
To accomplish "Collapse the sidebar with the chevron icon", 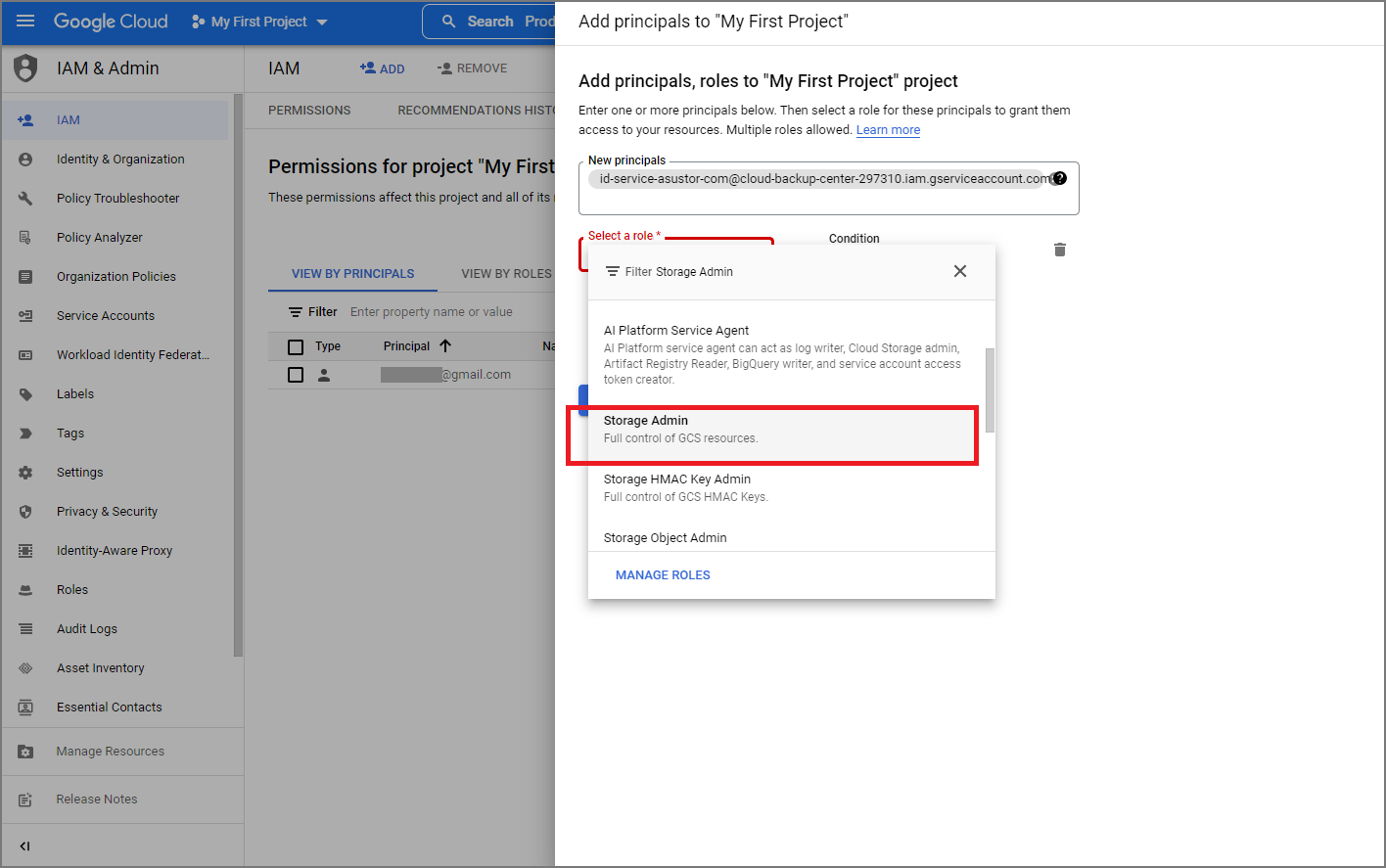I will point(25,846).
